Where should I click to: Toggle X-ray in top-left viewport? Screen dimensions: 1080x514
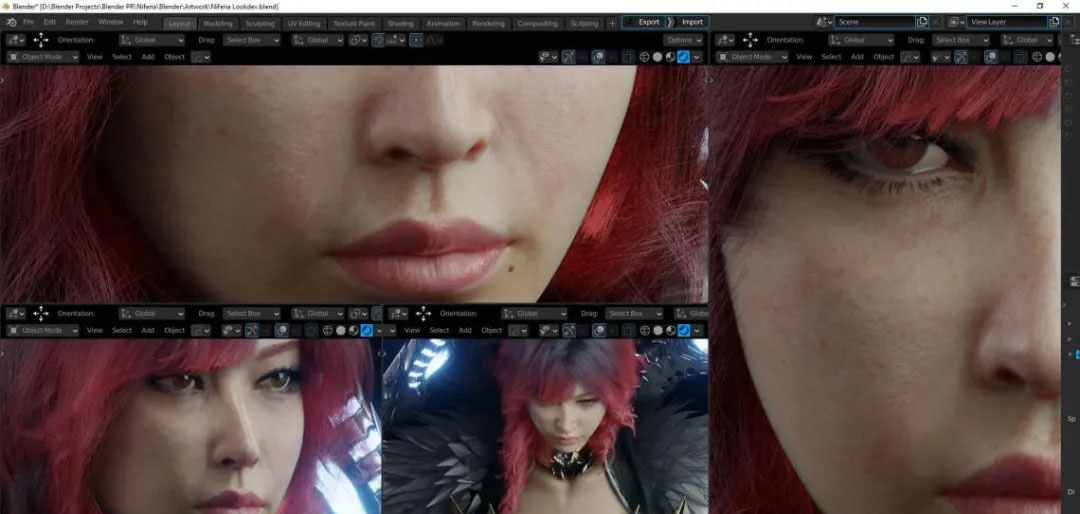click(x=627, y=56)
